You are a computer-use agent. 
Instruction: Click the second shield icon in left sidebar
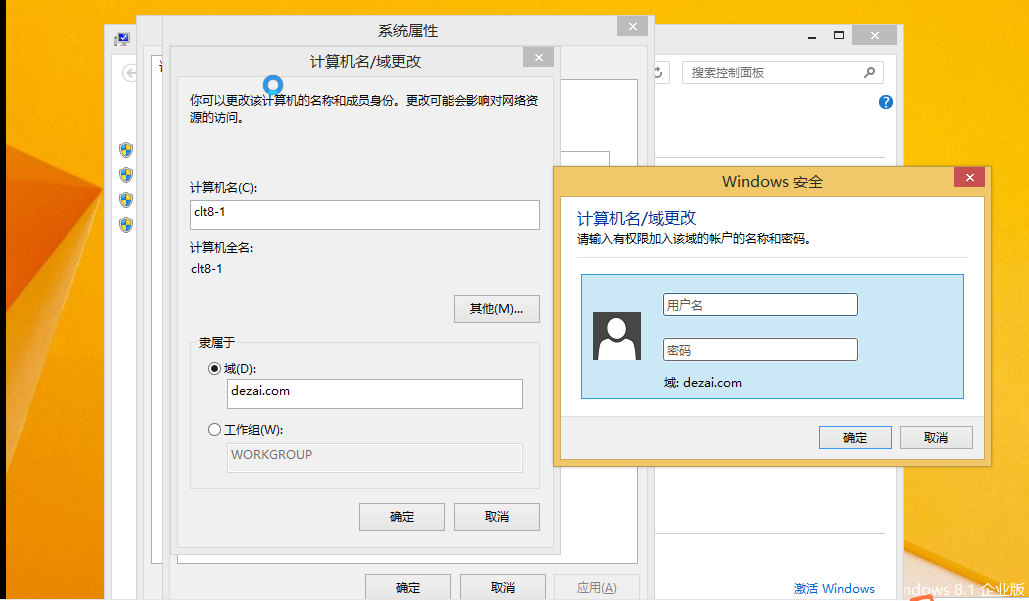(x=126, y=175)
